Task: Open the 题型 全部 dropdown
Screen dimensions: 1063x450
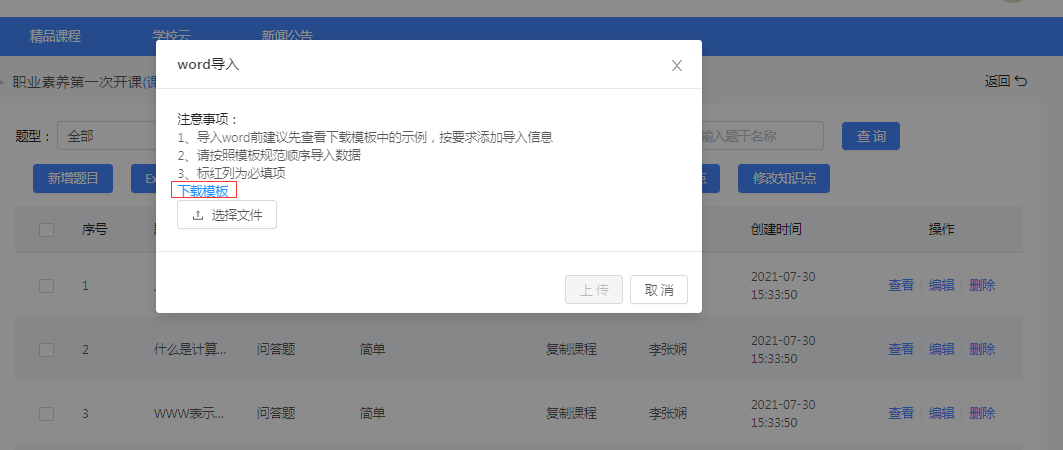Action: coord(106,136)
